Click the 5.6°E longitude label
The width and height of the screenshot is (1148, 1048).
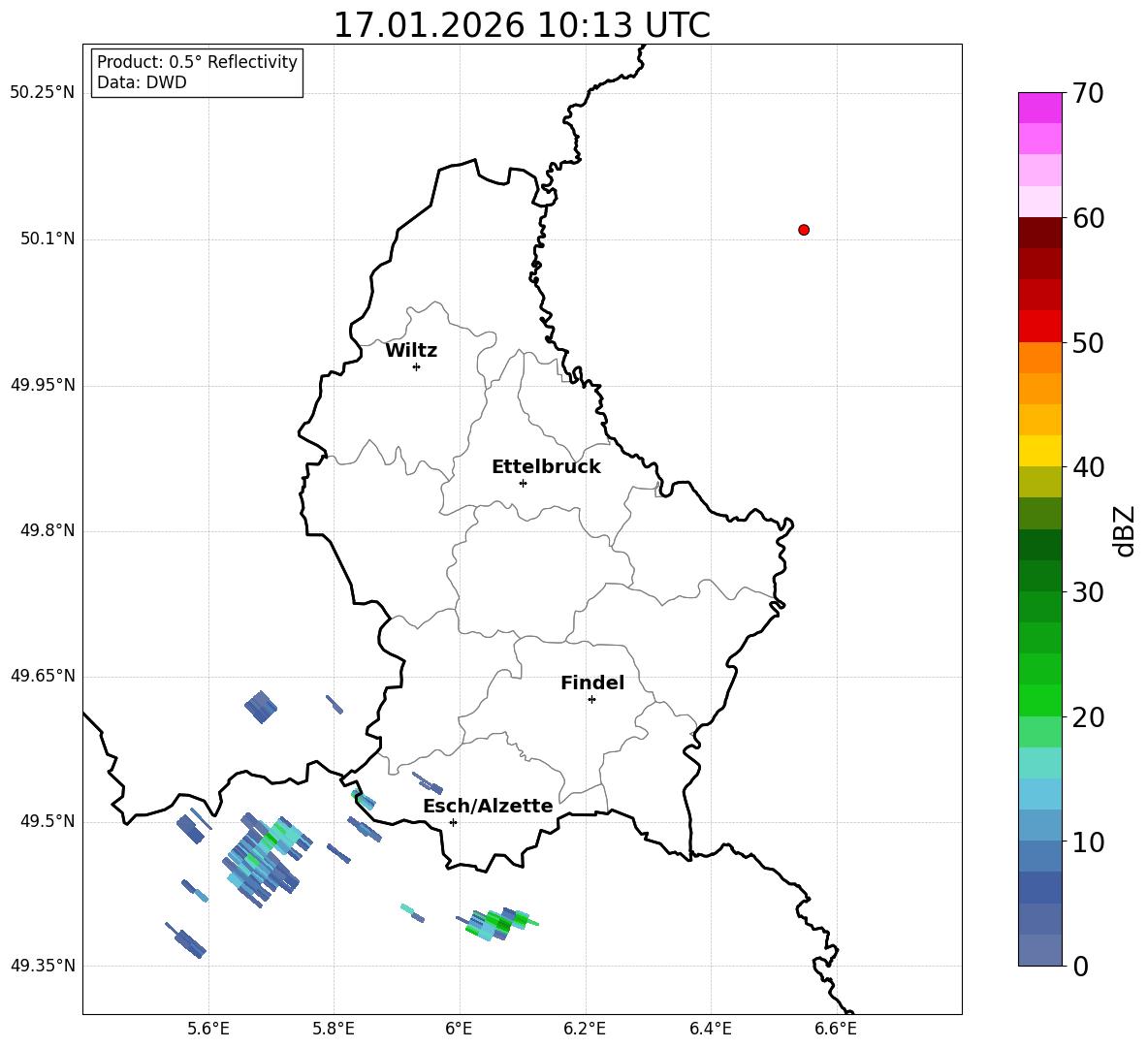208,1029
